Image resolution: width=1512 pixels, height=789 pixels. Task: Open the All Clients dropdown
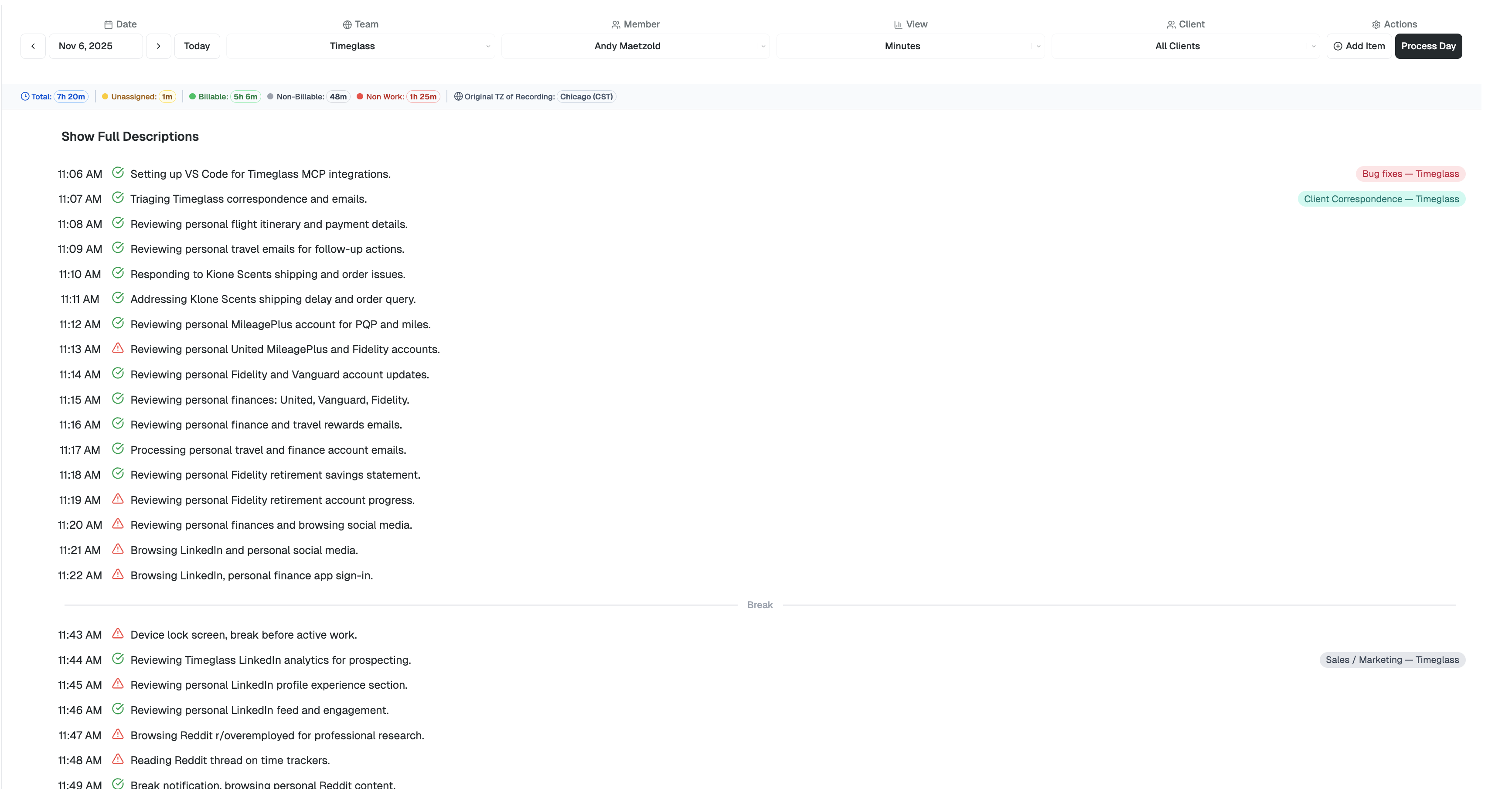1185,46
